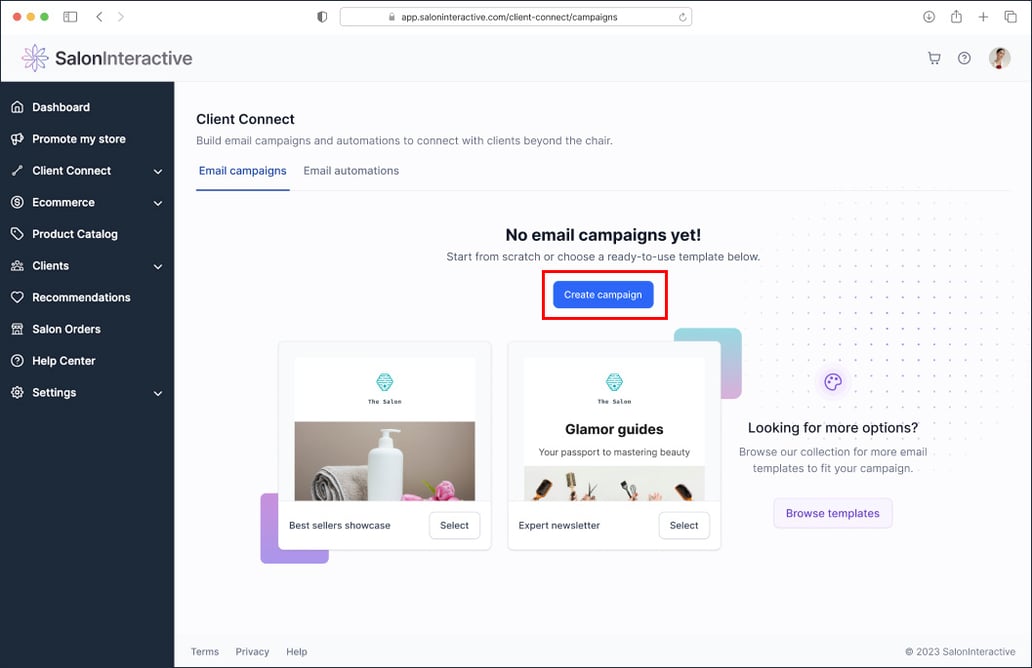Open the shopping cart icon
1032x668 pixels.
pyautogui.click(x=934, y=58)
